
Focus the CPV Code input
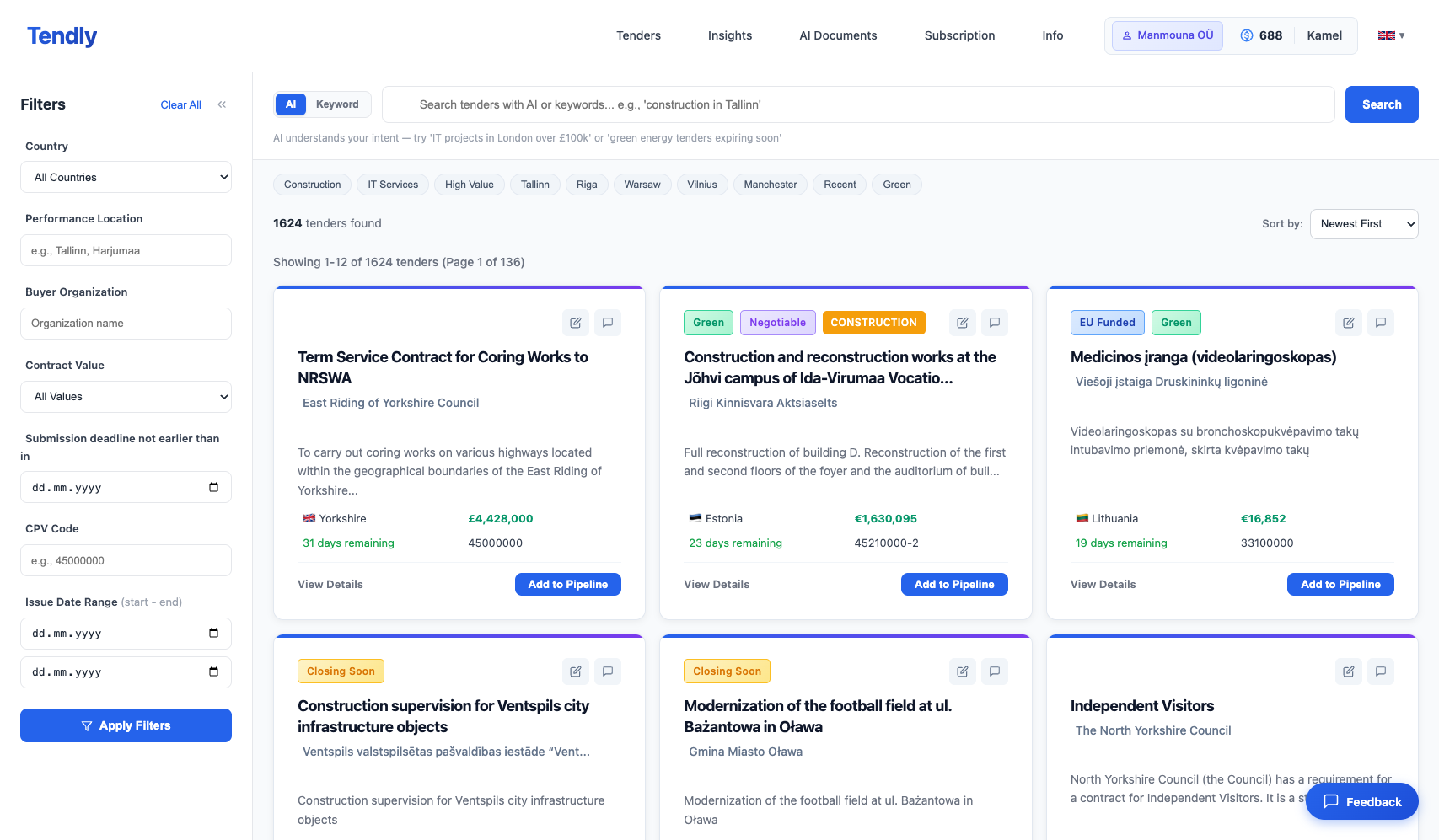(126, 560)
